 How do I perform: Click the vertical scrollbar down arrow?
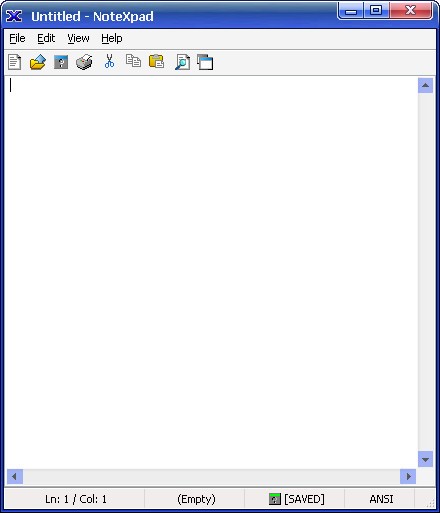click(x=425, y=459)
